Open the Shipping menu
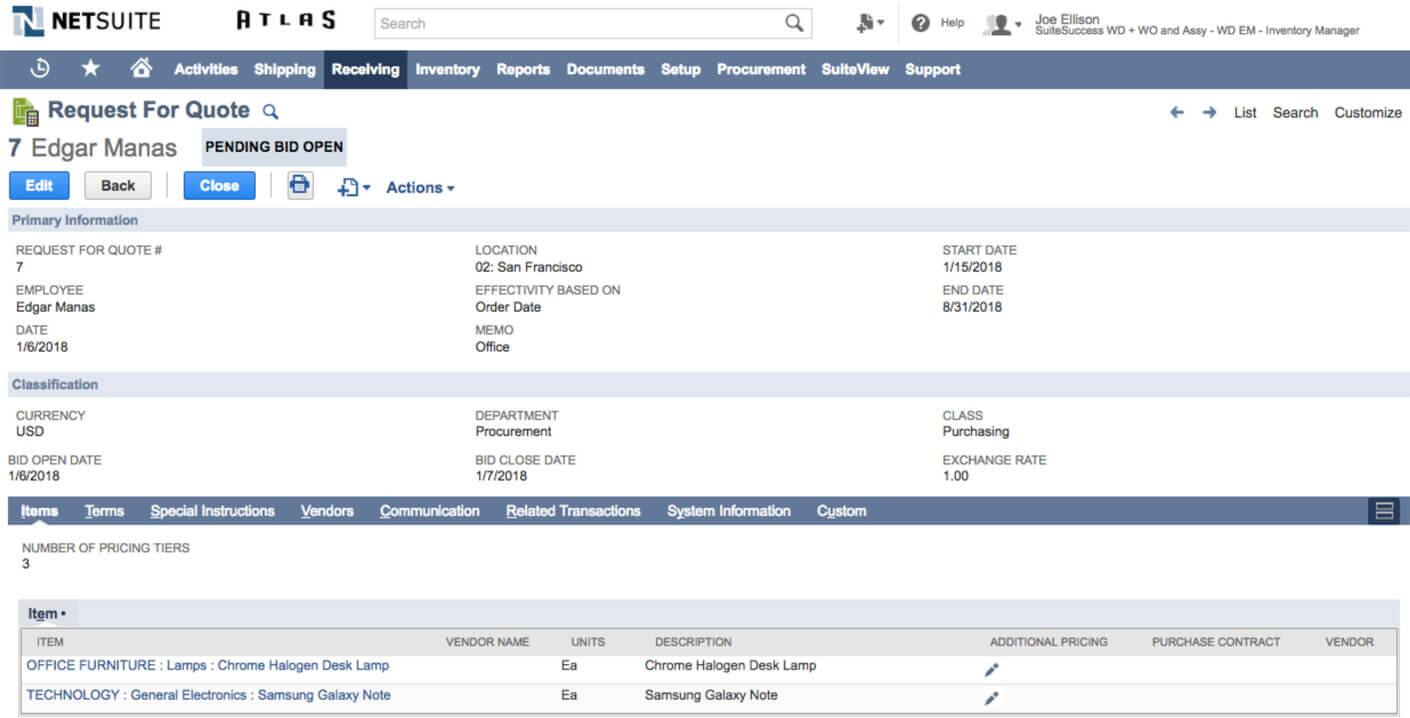 285,69
